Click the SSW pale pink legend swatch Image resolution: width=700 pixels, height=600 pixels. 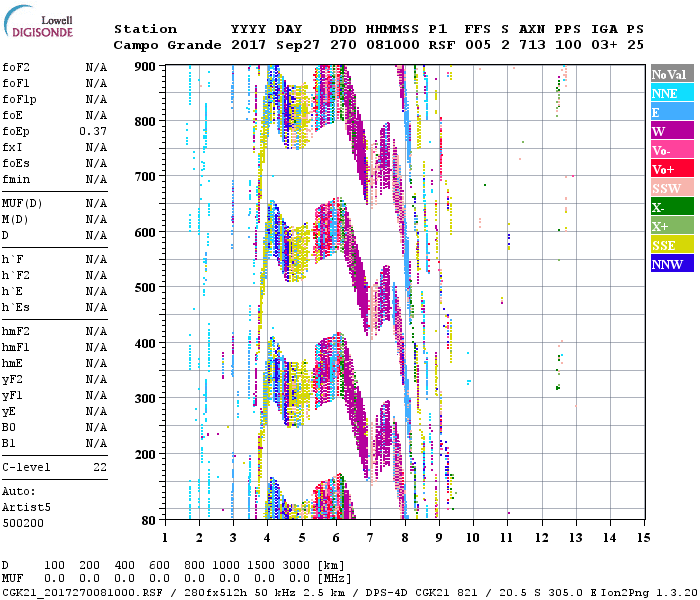672,188
